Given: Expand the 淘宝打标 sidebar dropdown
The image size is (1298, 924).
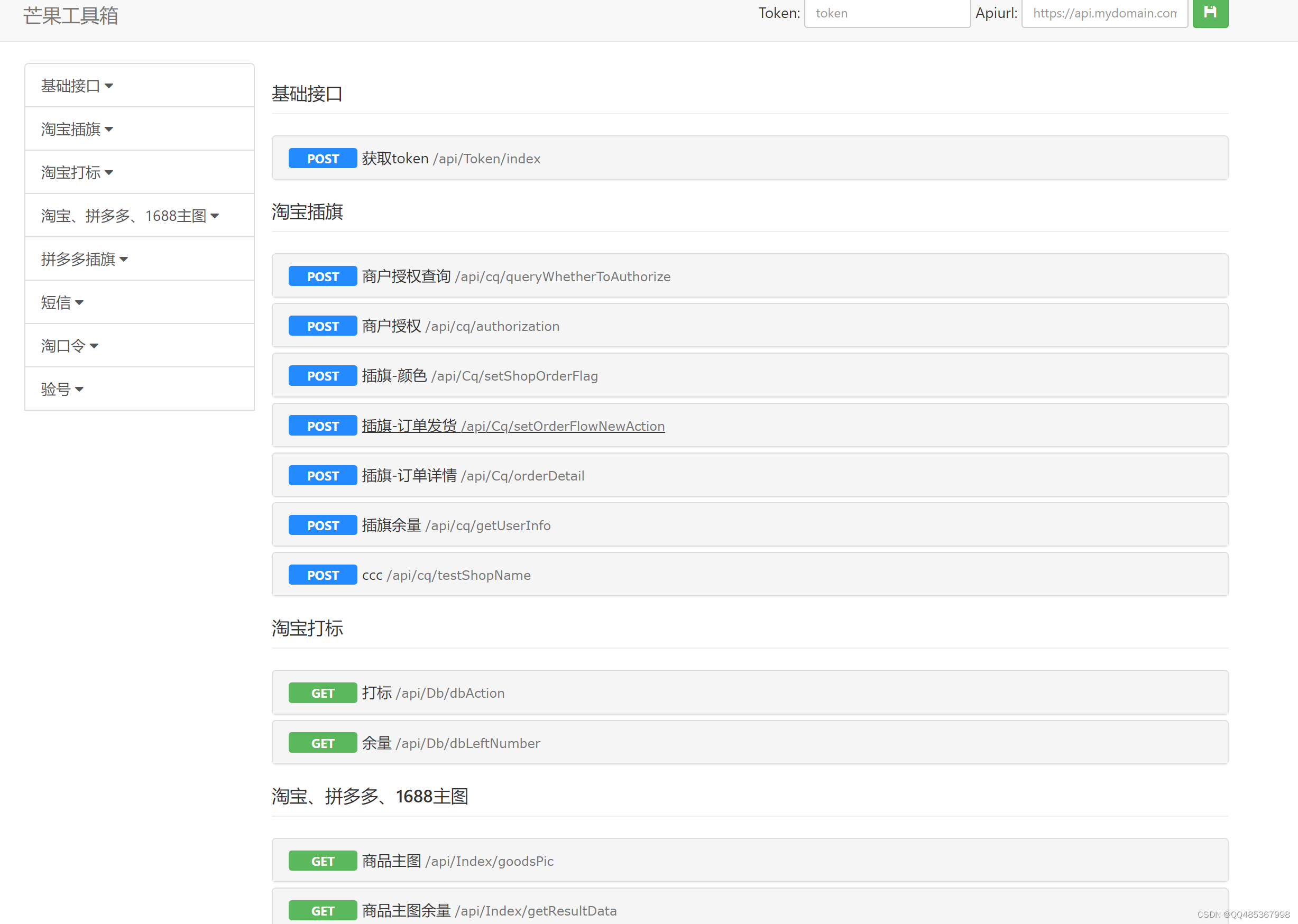Looking at the screenshot, I should point(77,172).
